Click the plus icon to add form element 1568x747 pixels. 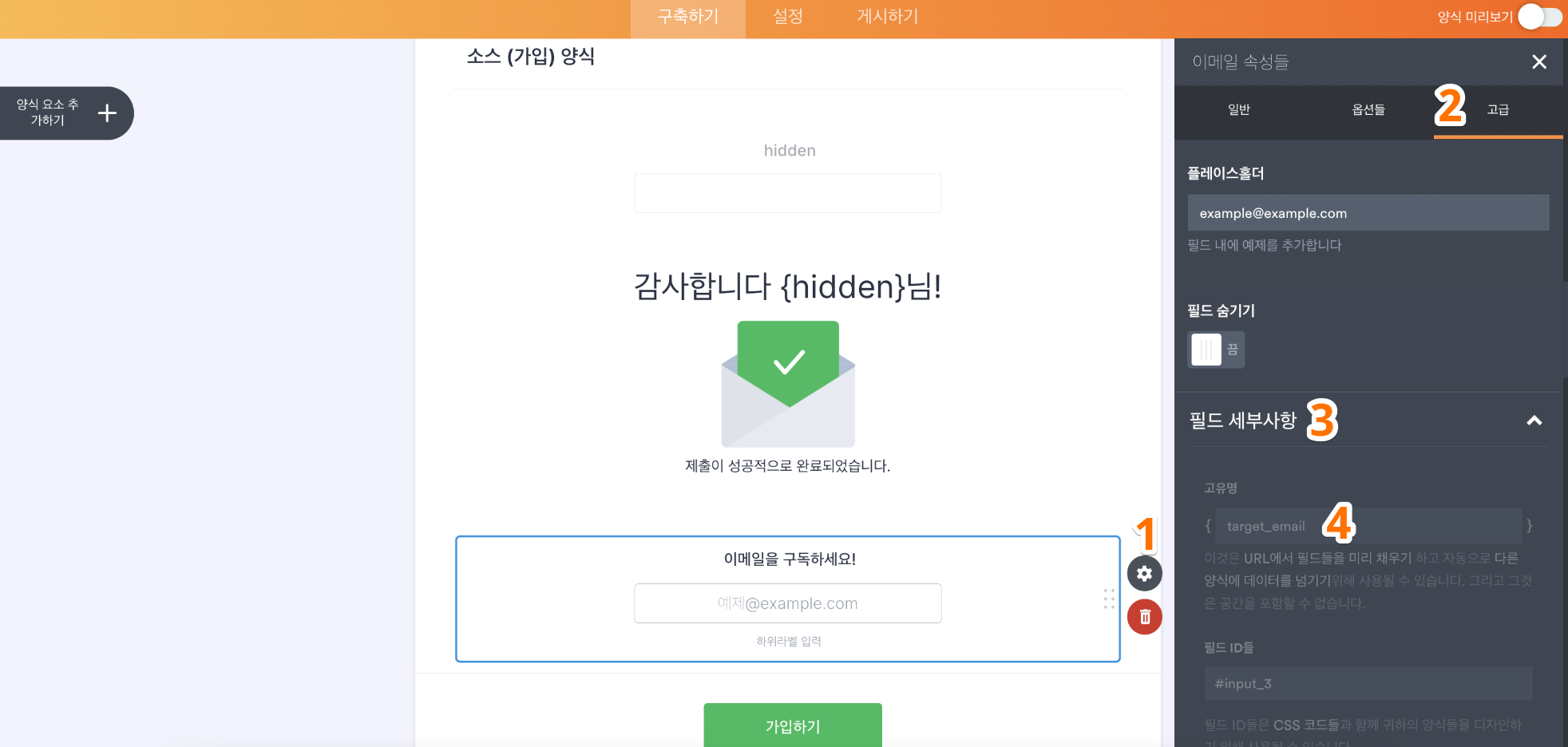pyautogui.click(x=107, y=113)
